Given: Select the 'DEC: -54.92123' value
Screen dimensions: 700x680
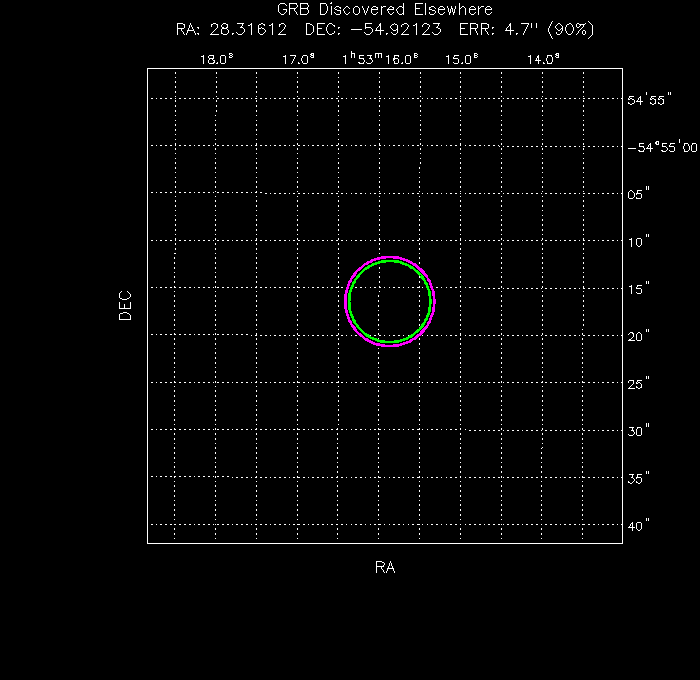Looking at the screenshot, I should tap(373, 29).
